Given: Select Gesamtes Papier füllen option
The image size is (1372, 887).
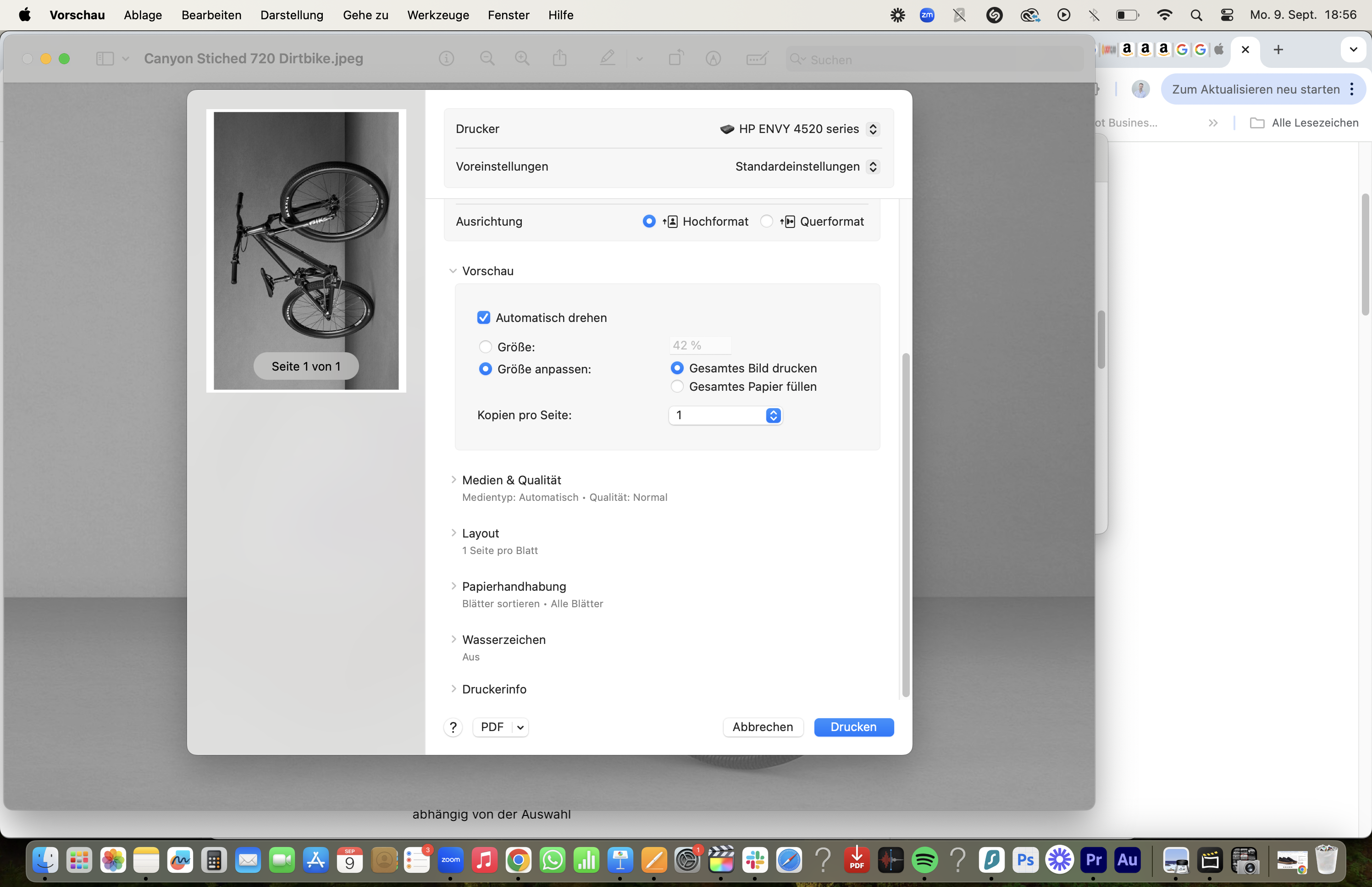Looking at the screenshot, I should [677, 387].
